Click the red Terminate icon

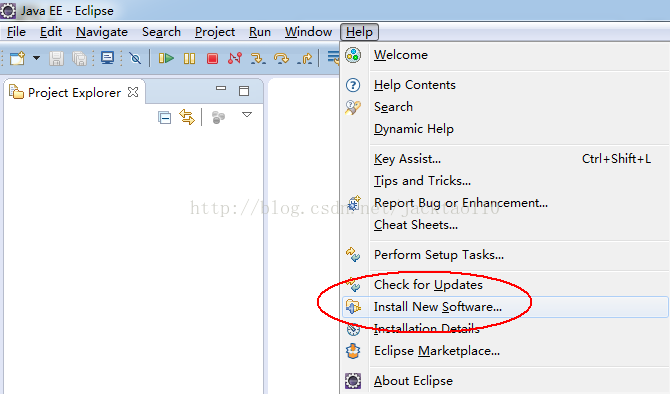click(x=212, y=58)
